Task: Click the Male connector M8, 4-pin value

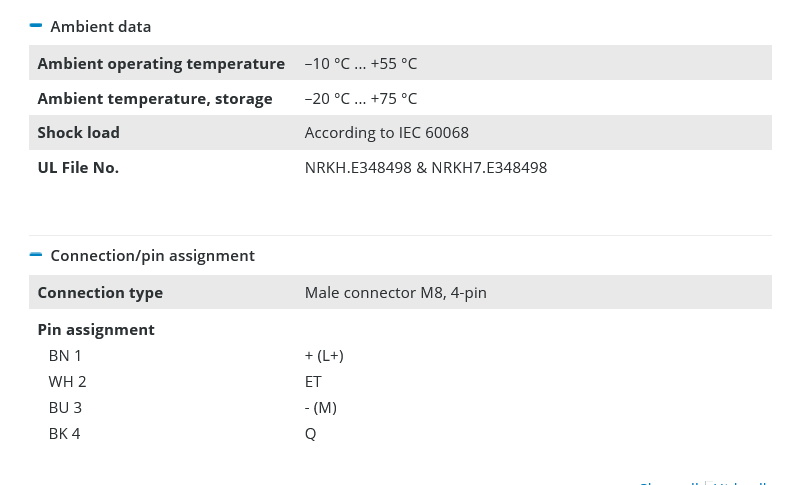Action: click(396, 293)
